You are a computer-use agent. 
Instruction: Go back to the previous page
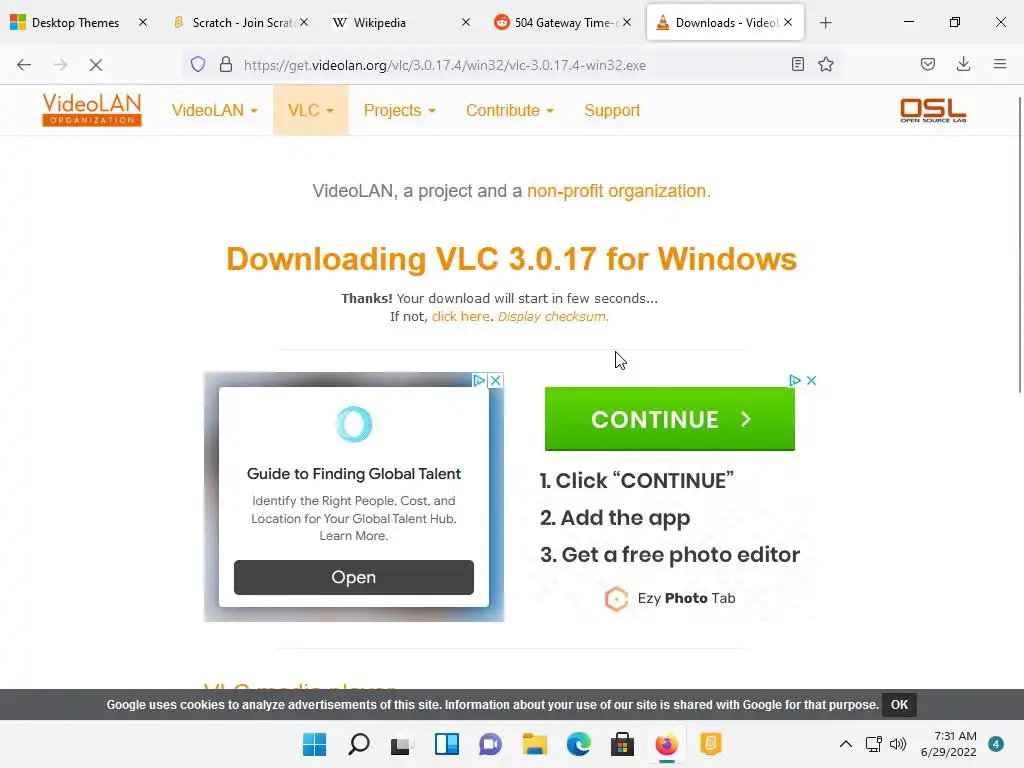24,65
